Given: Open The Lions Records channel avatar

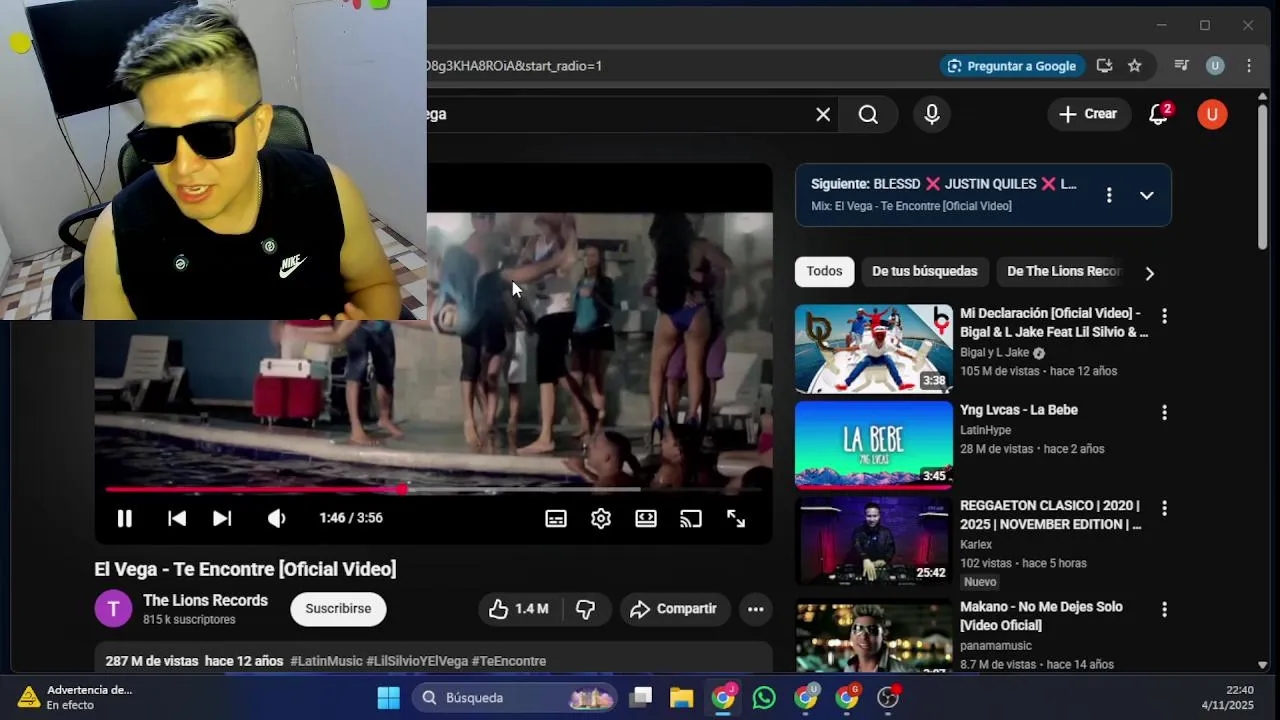Looking at the screenshot, I should click(113, 608).
